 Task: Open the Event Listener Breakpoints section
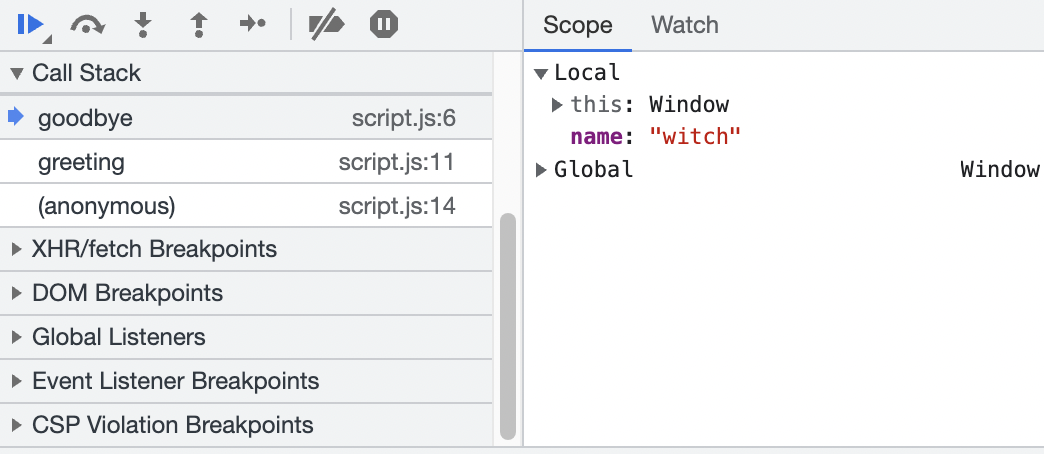[x=175, y=381]
